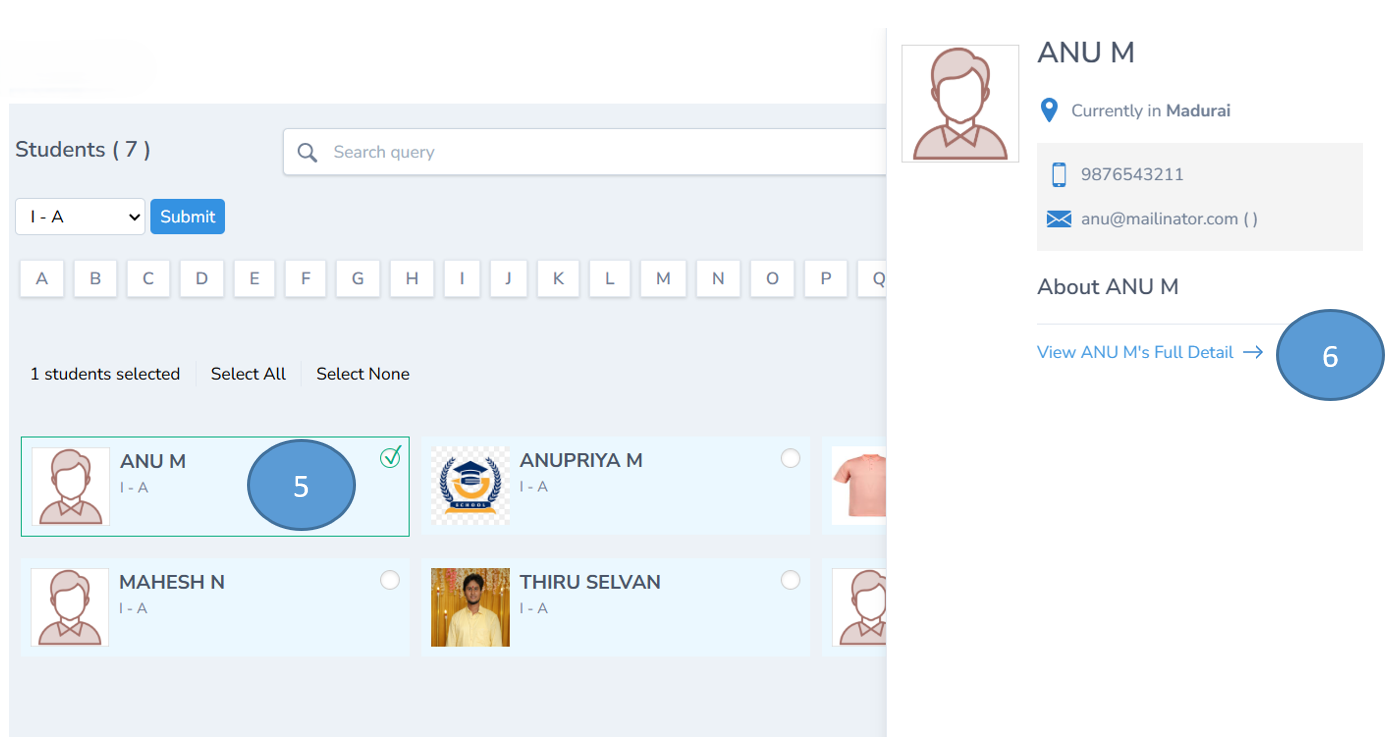Click the Submit button
Viewport: 1397px width, 746px height.
pyautogui.click(x=187, y=216)
